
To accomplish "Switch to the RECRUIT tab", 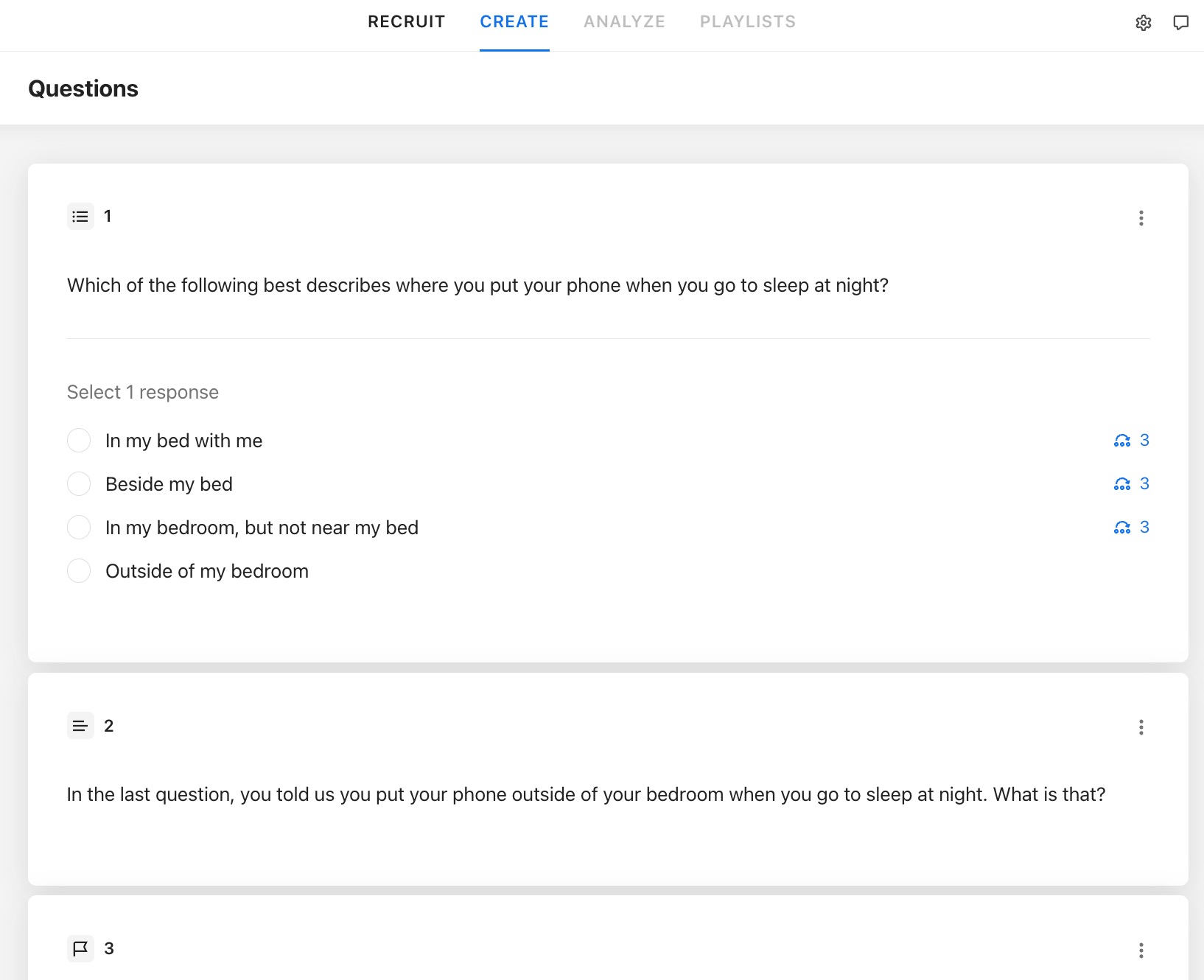I will [x=407, y=22].
